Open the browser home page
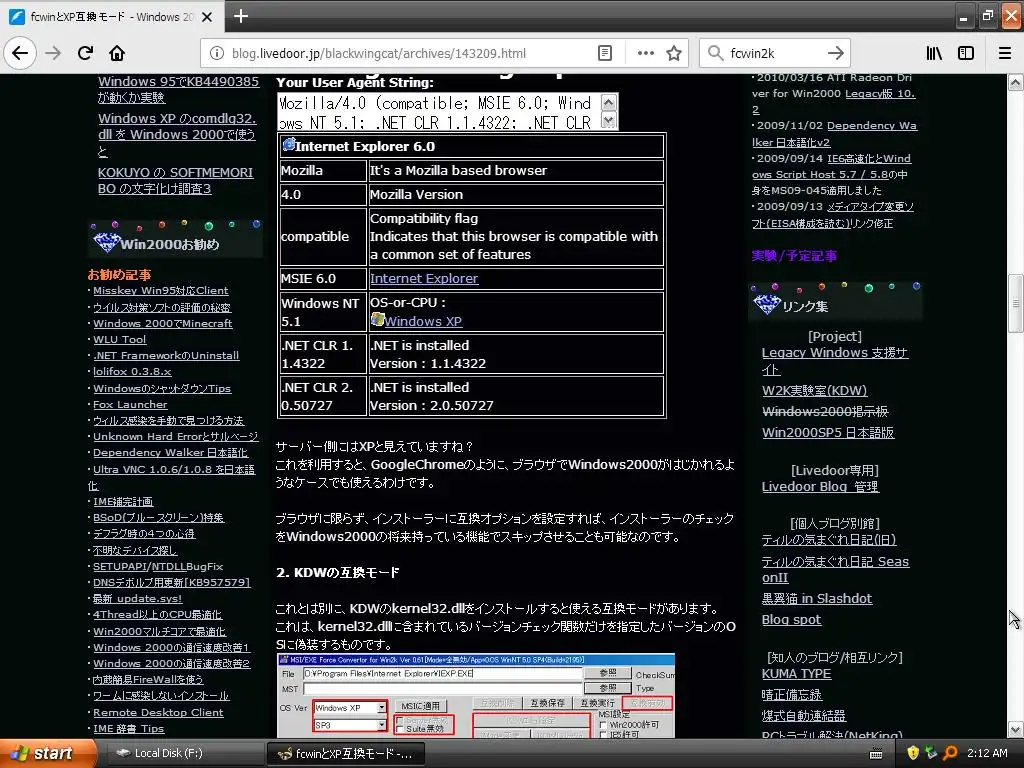The width and height of the screenshot is (1024, 768). click(117, 53)
